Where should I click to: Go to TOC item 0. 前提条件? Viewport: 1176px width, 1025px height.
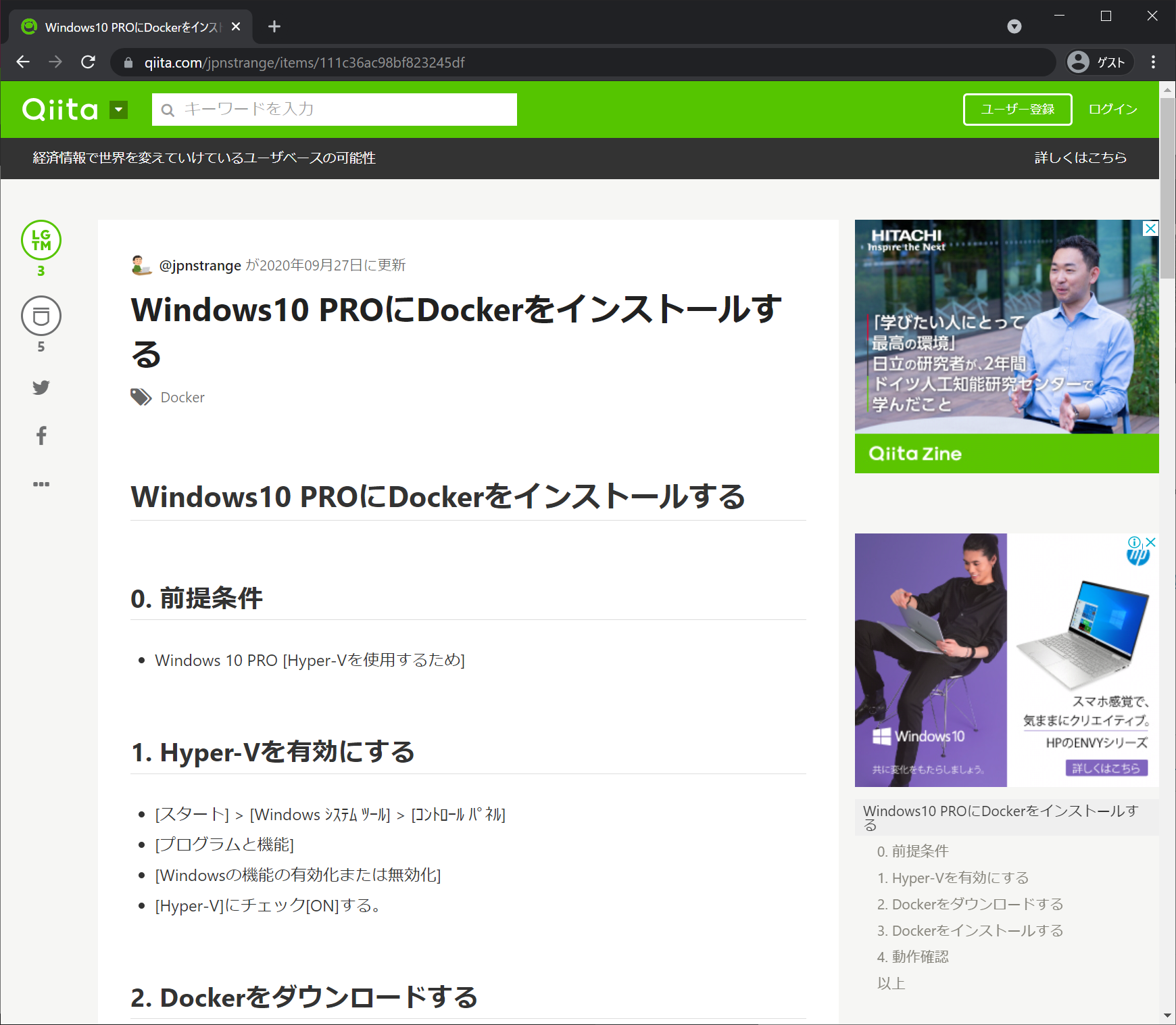(912, 851)
